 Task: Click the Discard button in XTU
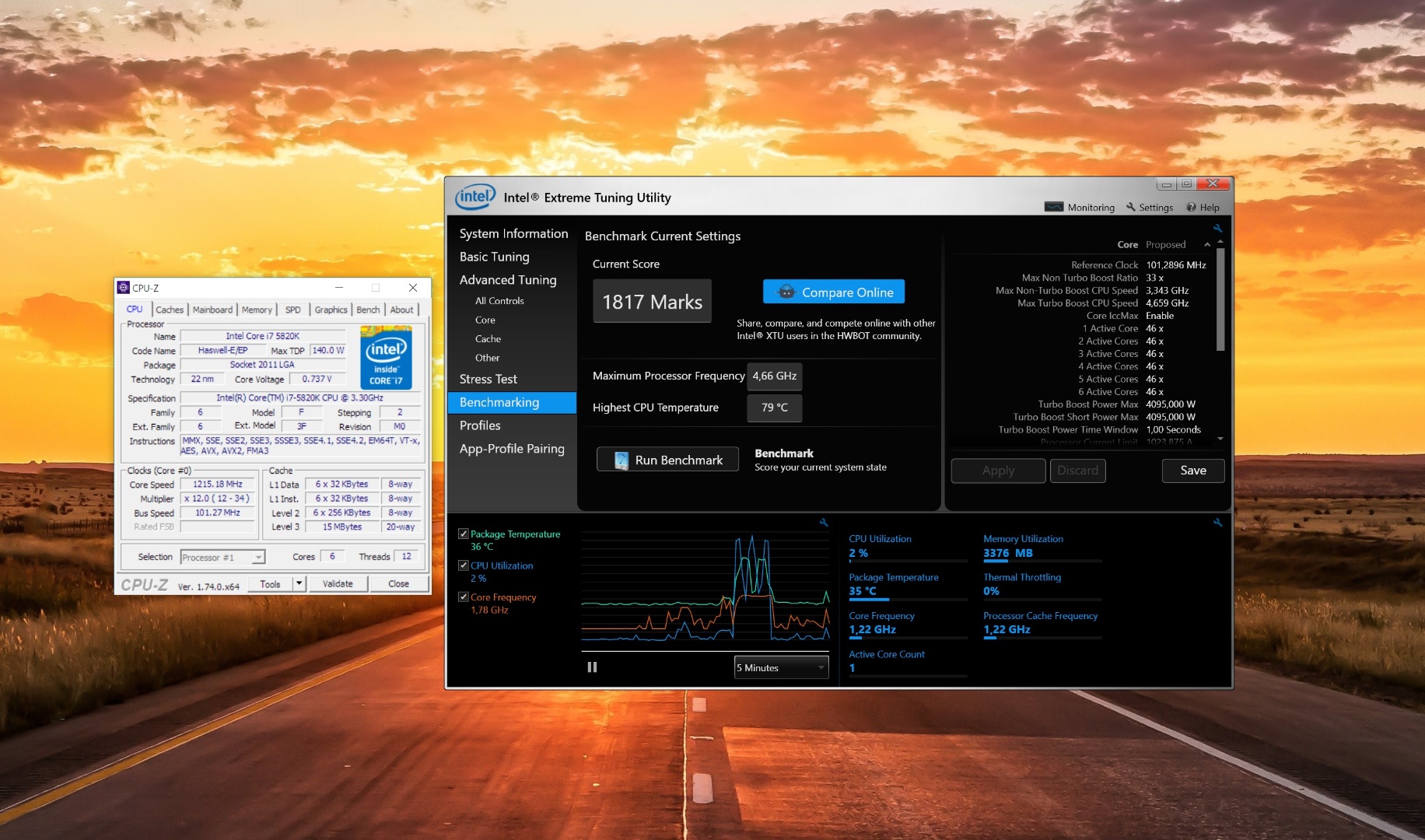tap(1078, 471)
